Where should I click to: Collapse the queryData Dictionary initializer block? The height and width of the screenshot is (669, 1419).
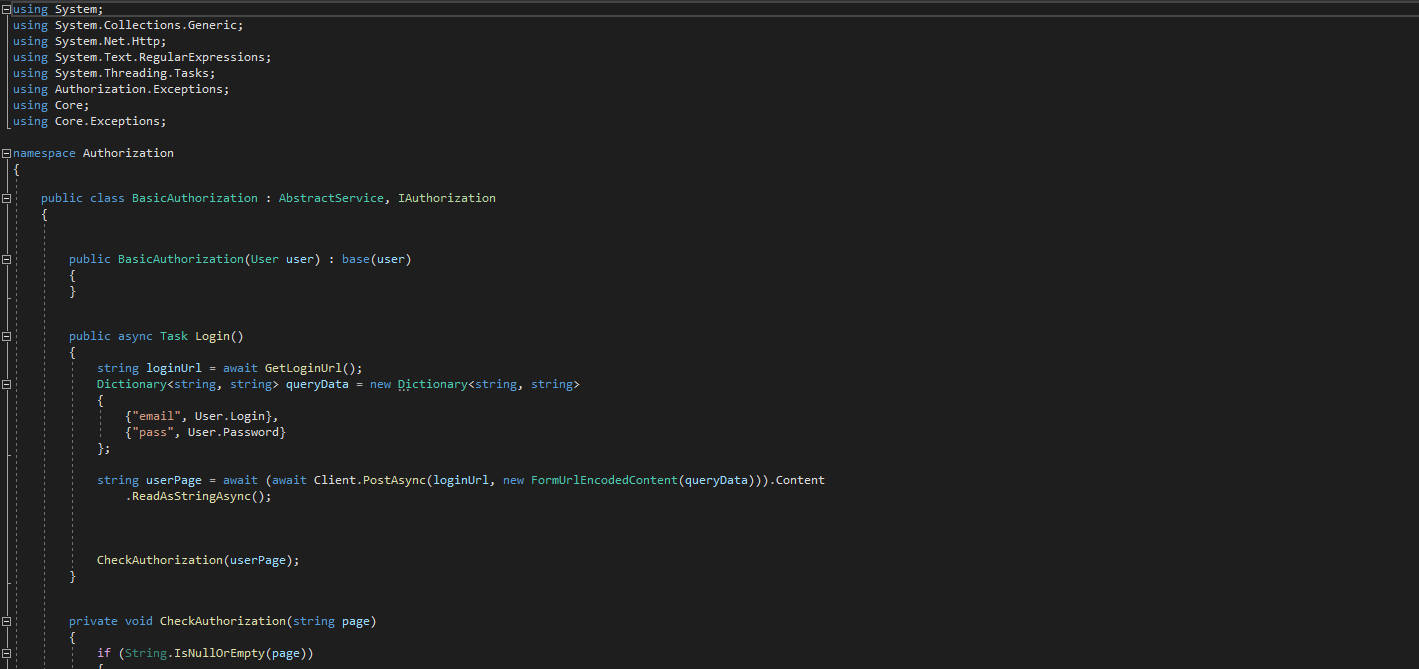pyautogui.click(x=6, y=384)
